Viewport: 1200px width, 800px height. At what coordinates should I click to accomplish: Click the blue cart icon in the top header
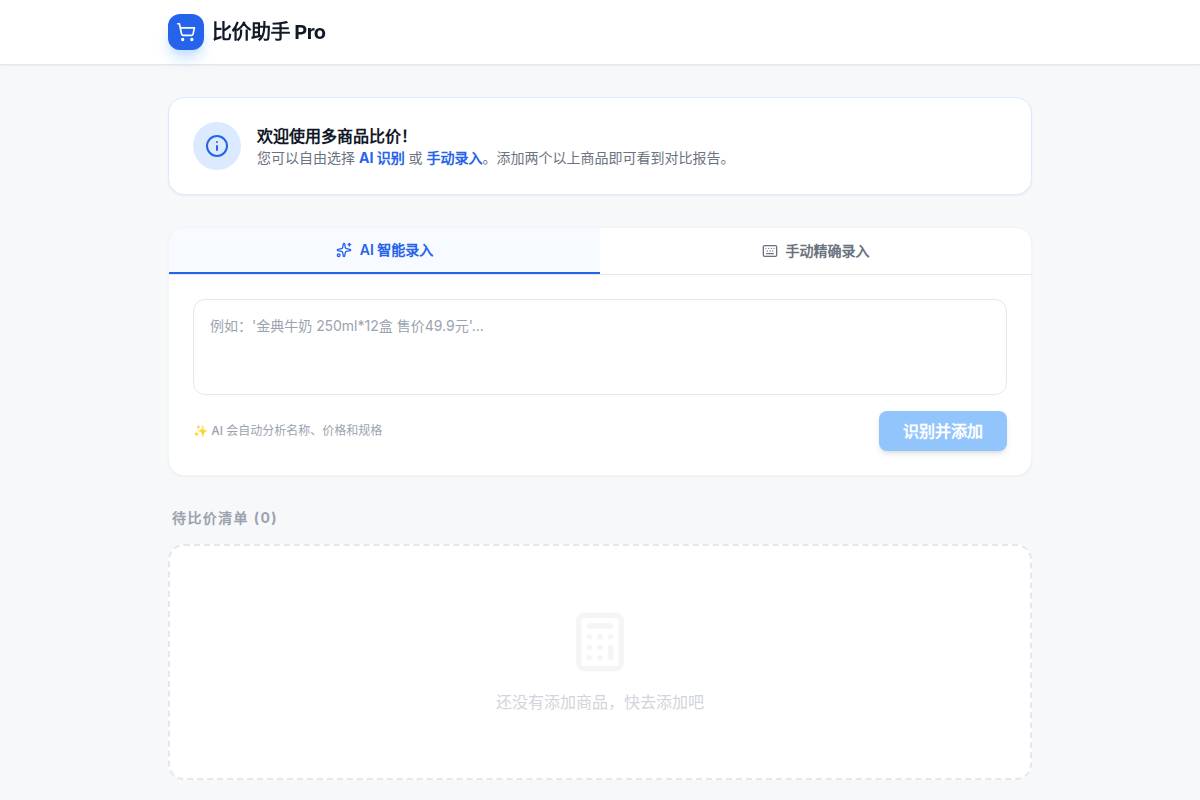(186, 32)
